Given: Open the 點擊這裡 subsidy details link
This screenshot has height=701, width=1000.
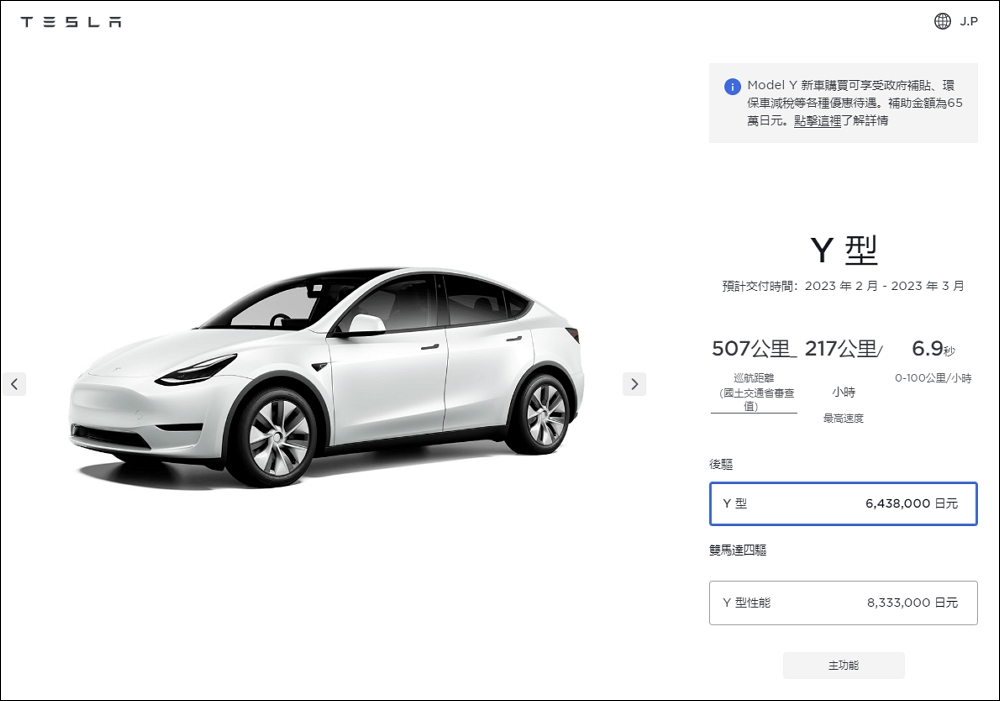Looking at the screenshot, I should pos(818,121).
